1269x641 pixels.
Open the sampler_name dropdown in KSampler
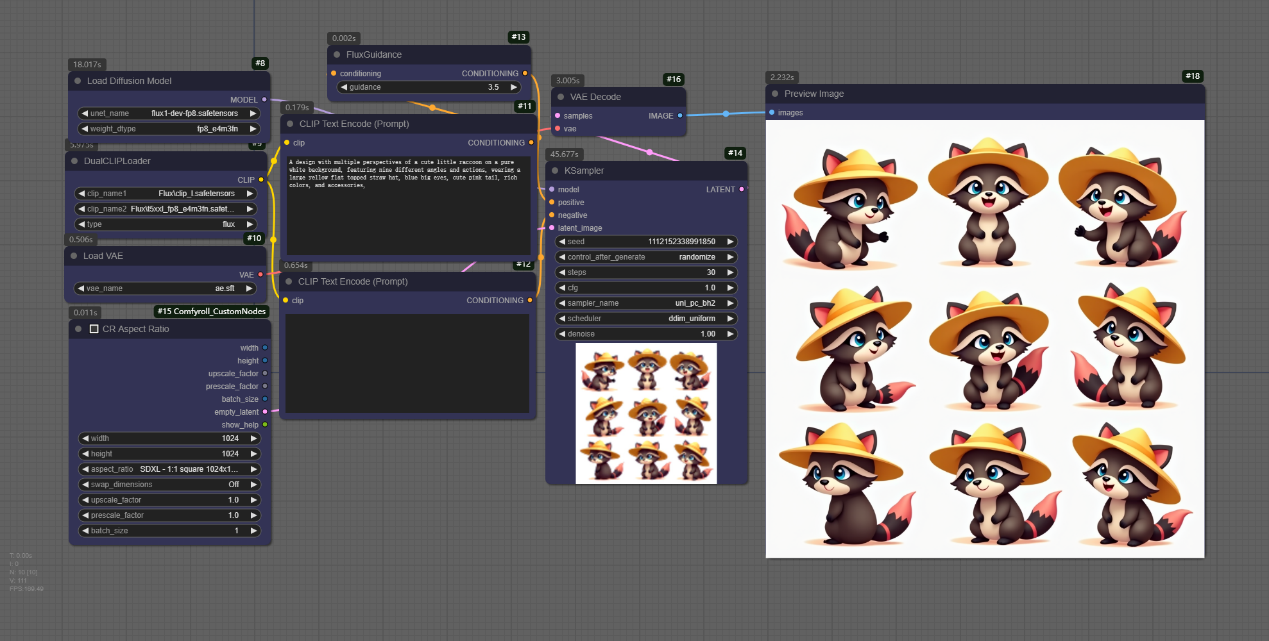[x=646, y=303]
